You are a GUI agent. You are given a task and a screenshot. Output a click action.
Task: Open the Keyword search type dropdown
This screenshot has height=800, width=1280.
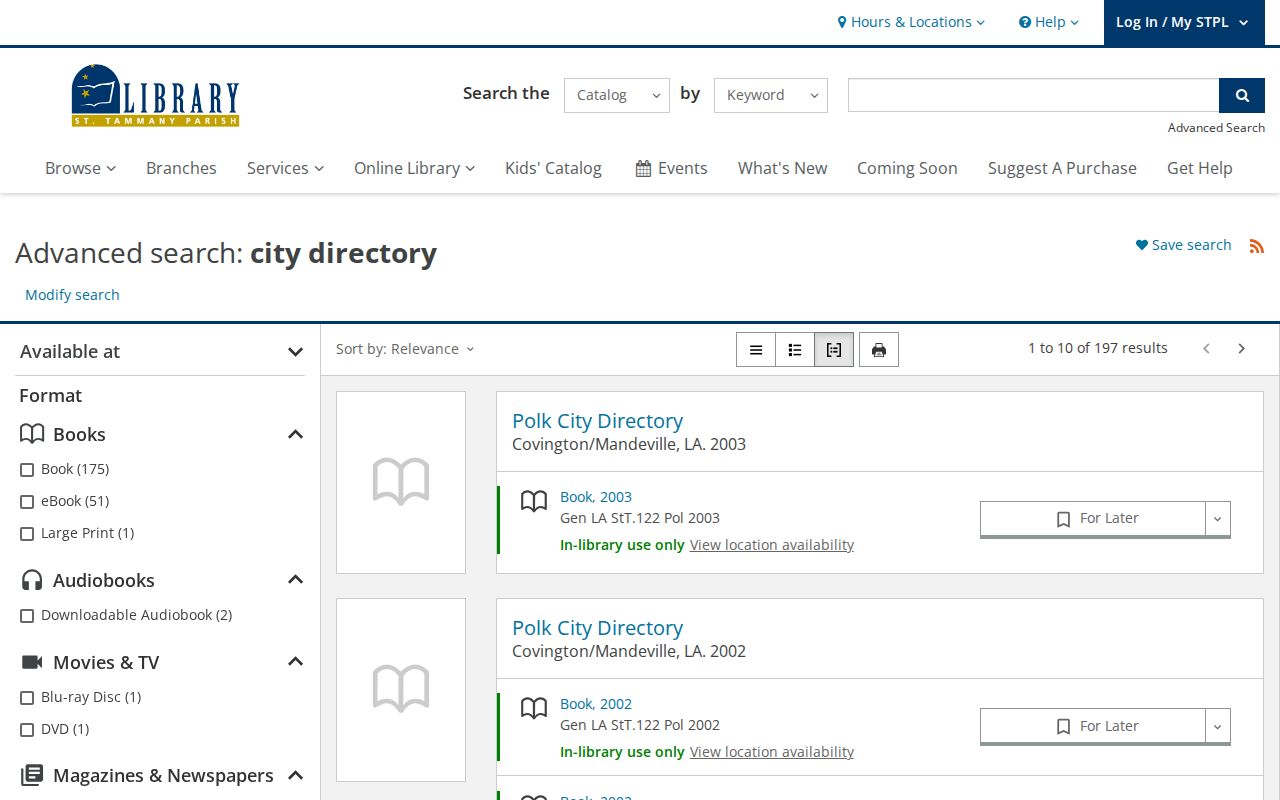771,95
